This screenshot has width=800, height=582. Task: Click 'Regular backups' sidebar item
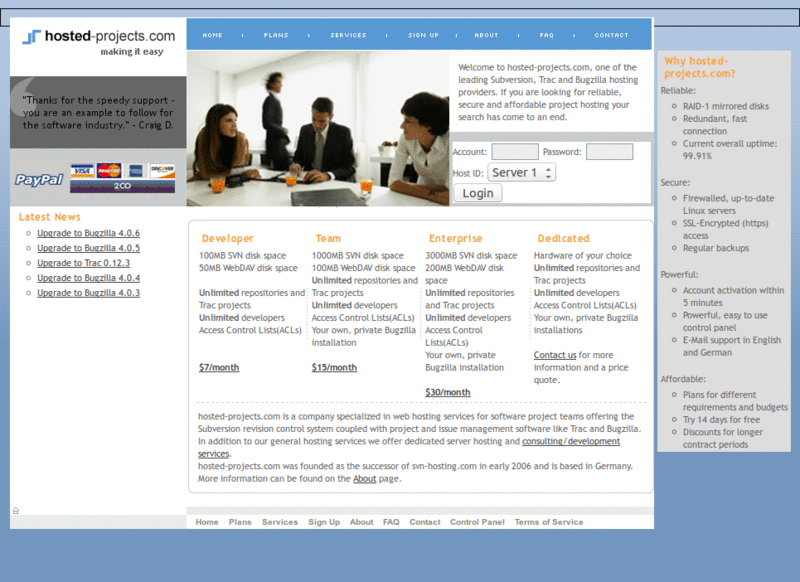coord(716,248)
